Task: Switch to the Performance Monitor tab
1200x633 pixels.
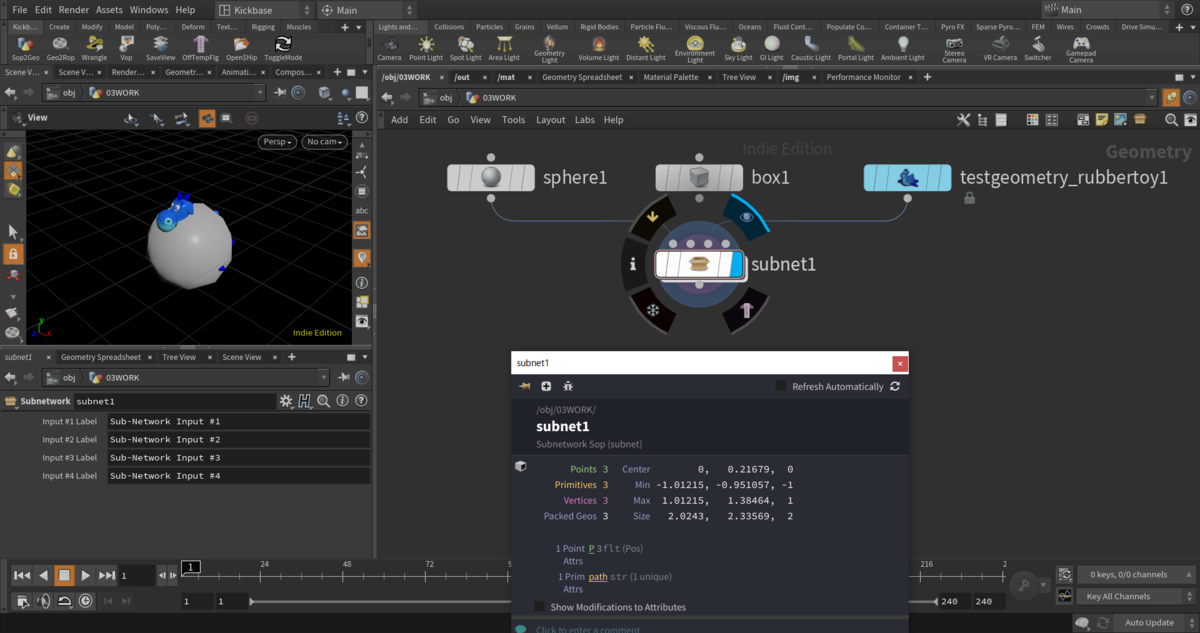Action: pos(863,77)
